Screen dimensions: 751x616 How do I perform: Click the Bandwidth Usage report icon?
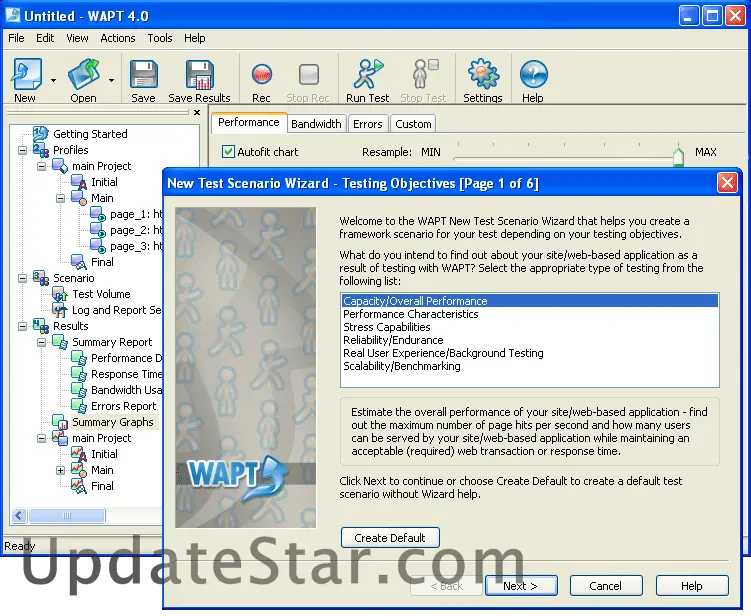pyautogui.click(x=79, y=390)
